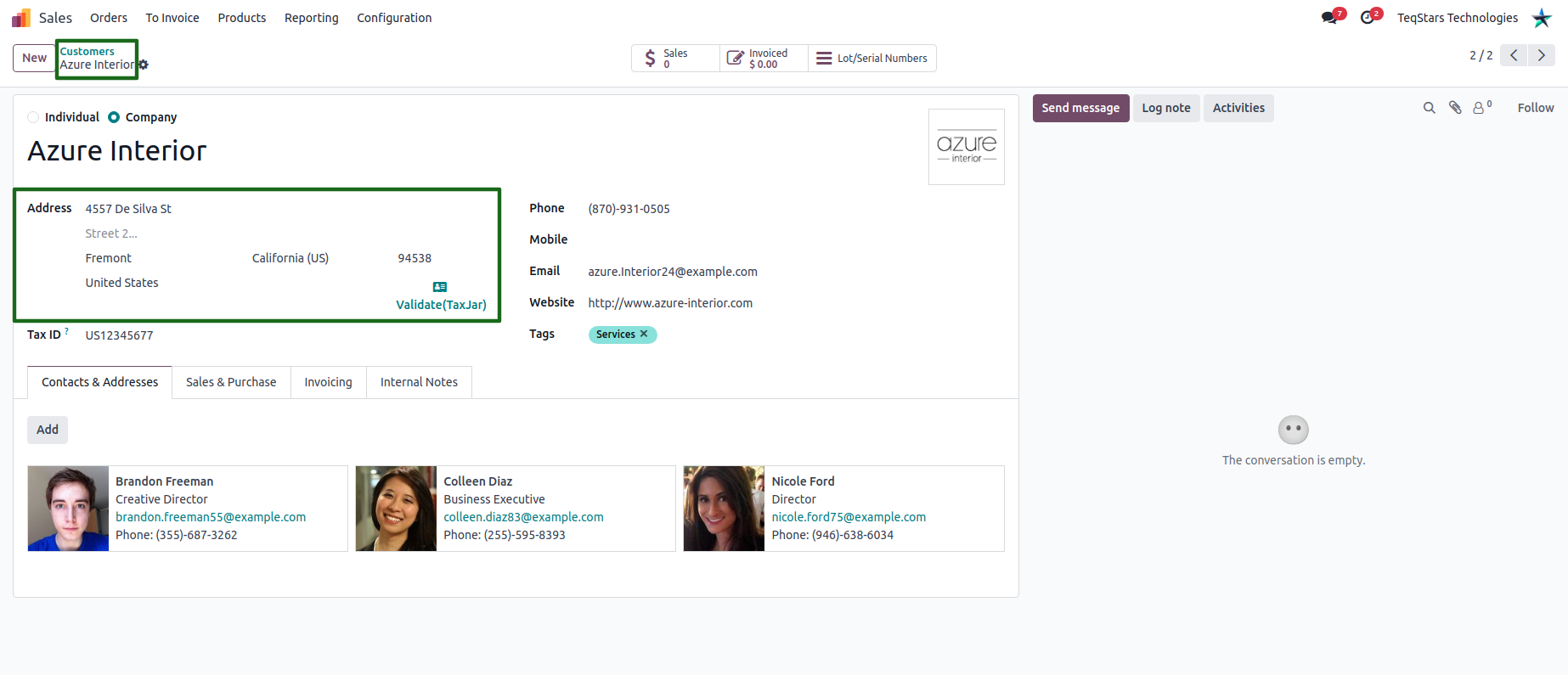The height and width of the screenshot is (675, 1568).
Task: Open the activities clock icon
Action: click(1368, 18)
